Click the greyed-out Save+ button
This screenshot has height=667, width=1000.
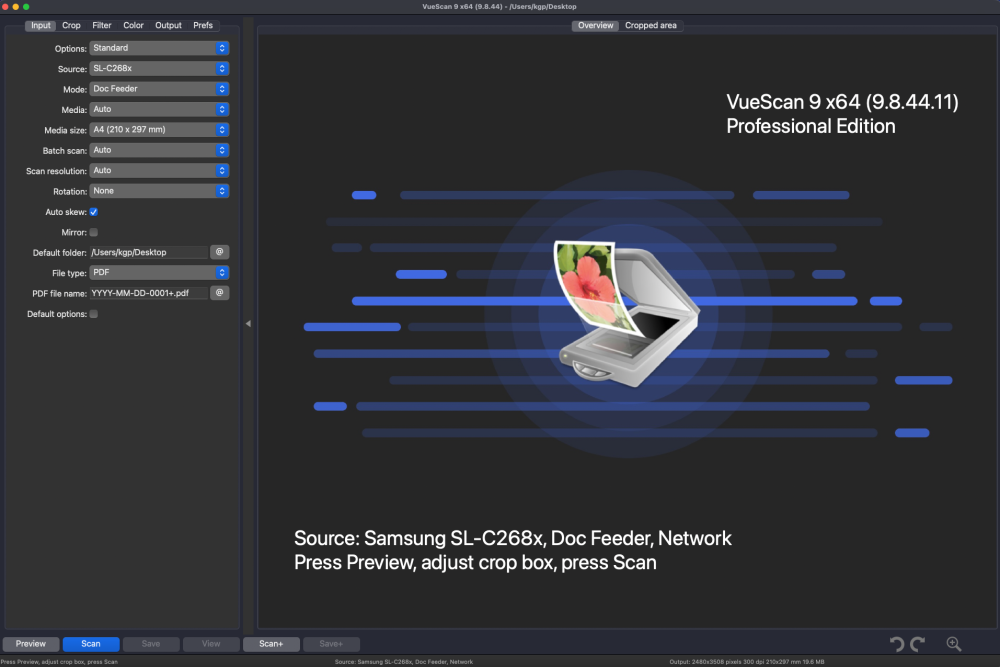coord(331,644)
